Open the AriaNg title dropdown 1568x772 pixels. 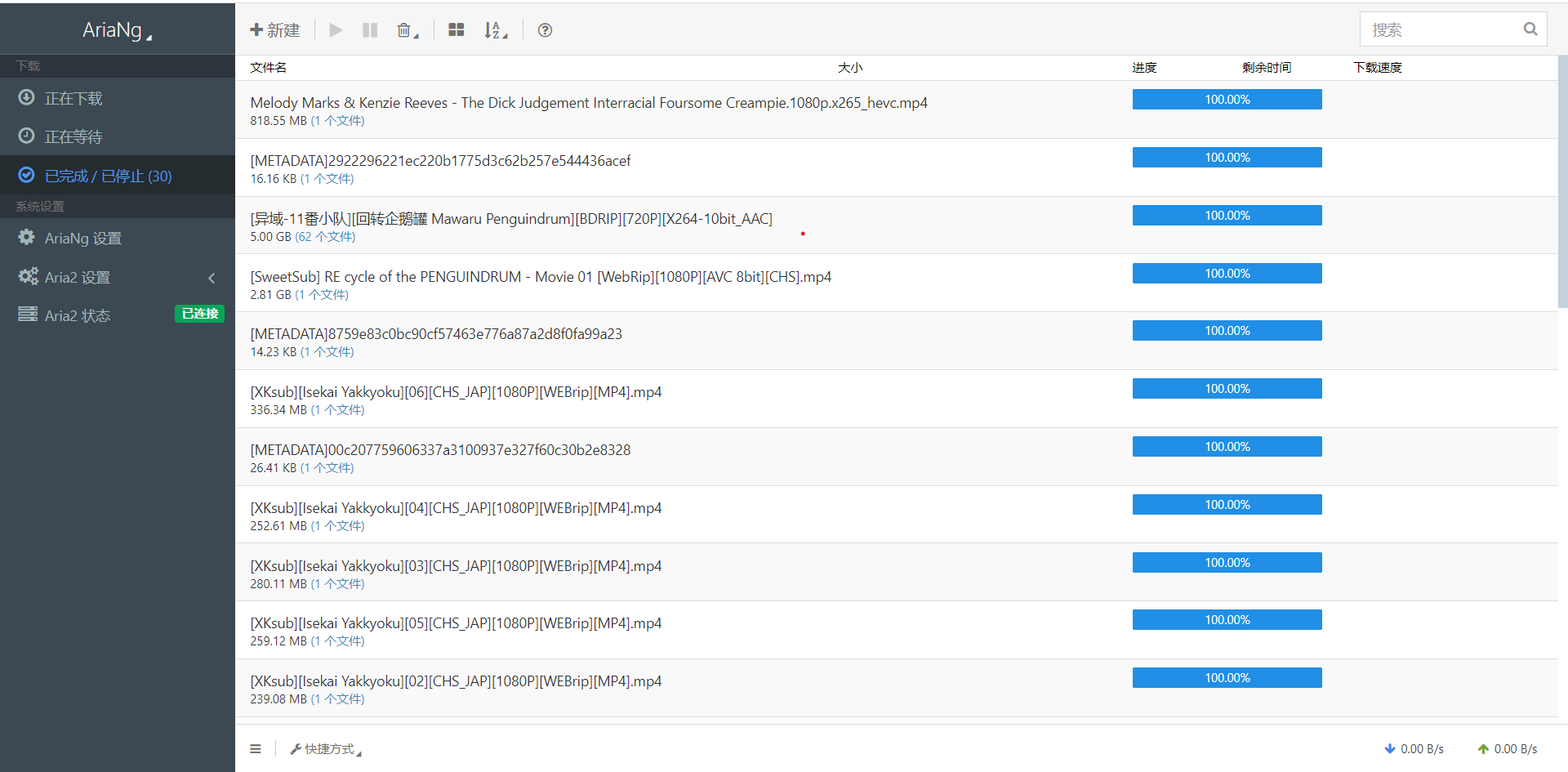coord(117,30)
